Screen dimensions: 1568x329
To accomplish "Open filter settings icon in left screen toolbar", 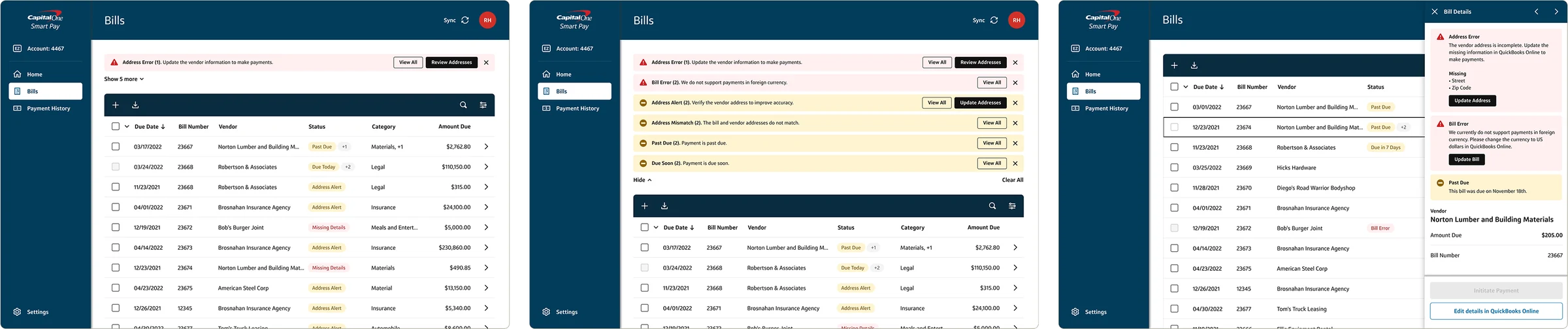I will click(x=483, y=105).
